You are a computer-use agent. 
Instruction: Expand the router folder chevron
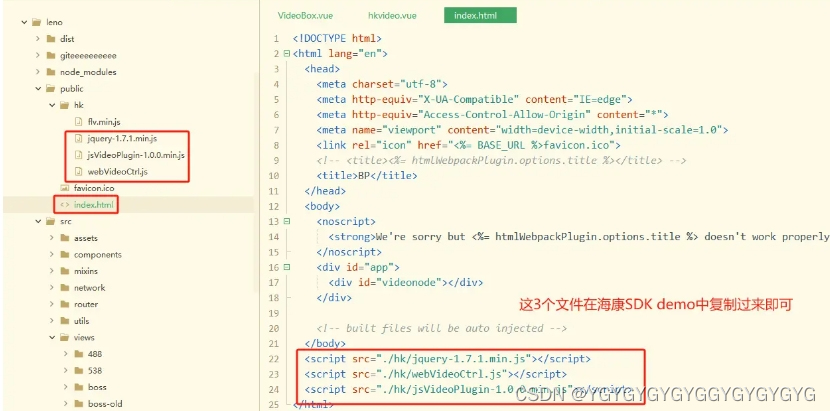click(52, 304)
